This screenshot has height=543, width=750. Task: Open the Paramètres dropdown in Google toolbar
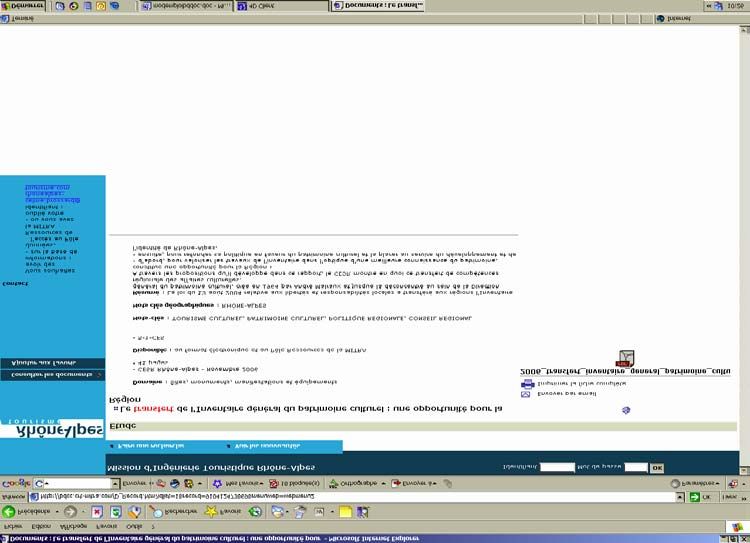click(686, 483)
